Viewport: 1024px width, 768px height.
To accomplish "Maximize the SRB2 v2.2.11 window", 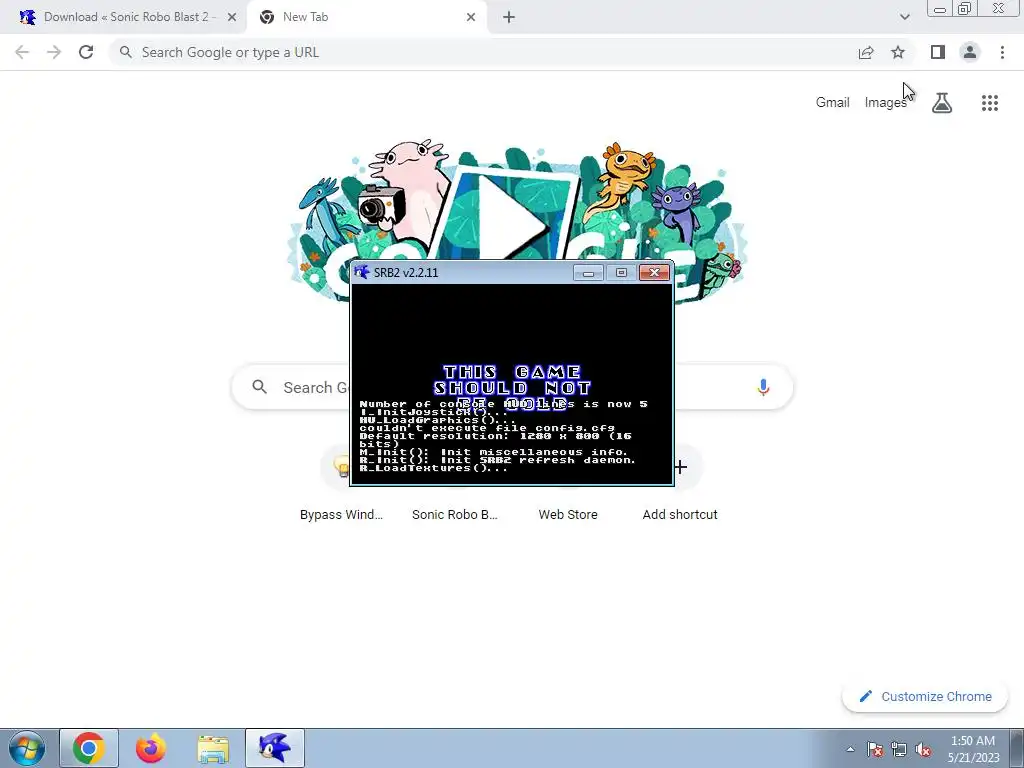I will [621, 272].
